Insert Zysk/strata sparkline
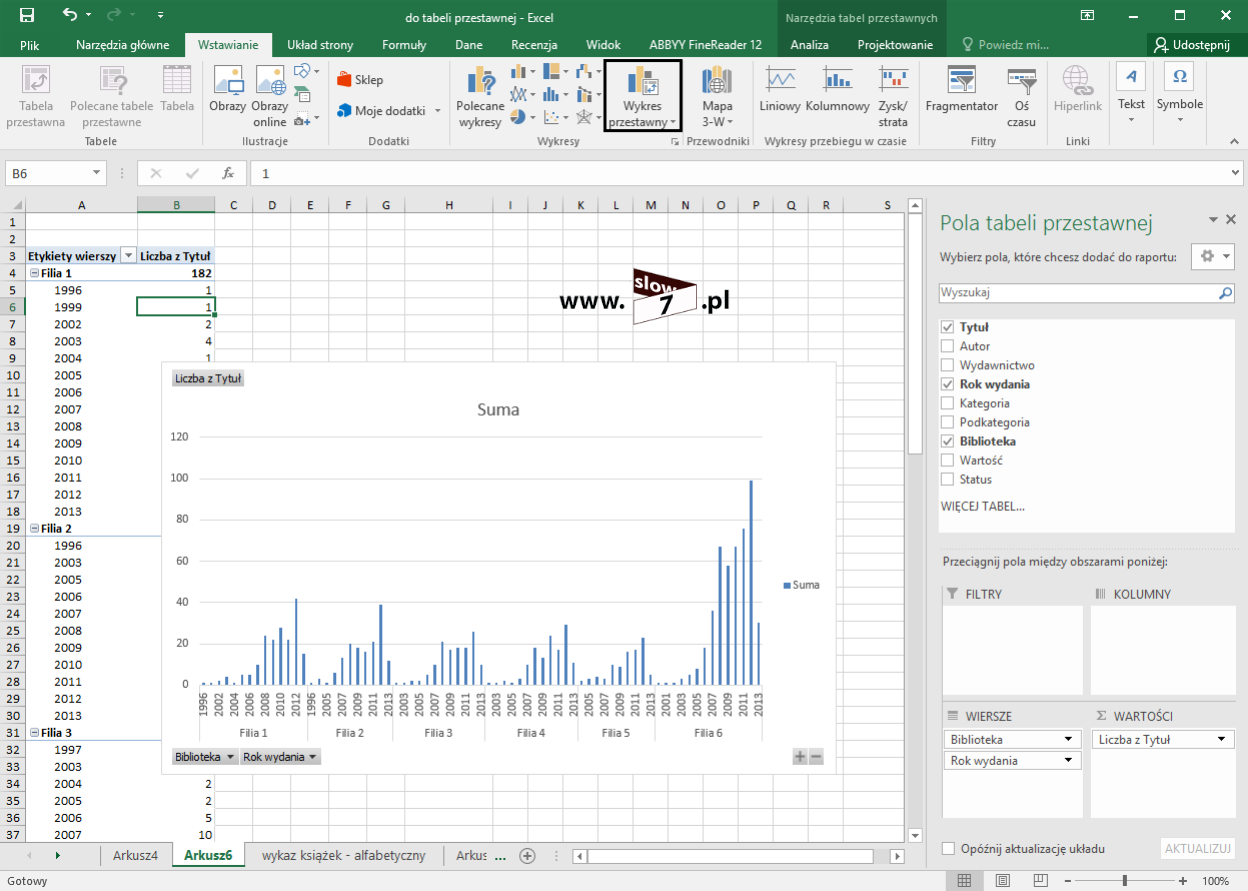Screen dimensions: 1248x891 pyautogui.click(x=893, y=96)
